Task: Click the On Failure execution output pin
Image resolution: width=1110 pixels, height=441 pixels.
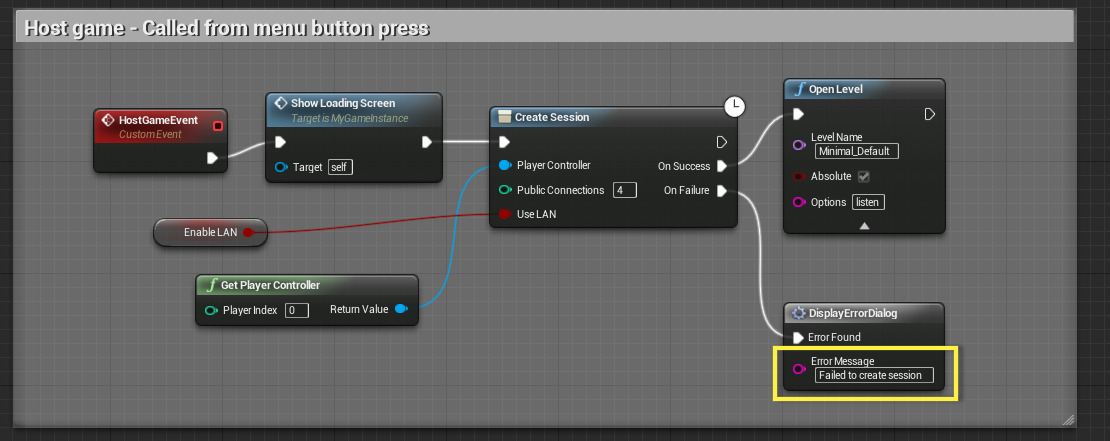Action: (721, 190)
